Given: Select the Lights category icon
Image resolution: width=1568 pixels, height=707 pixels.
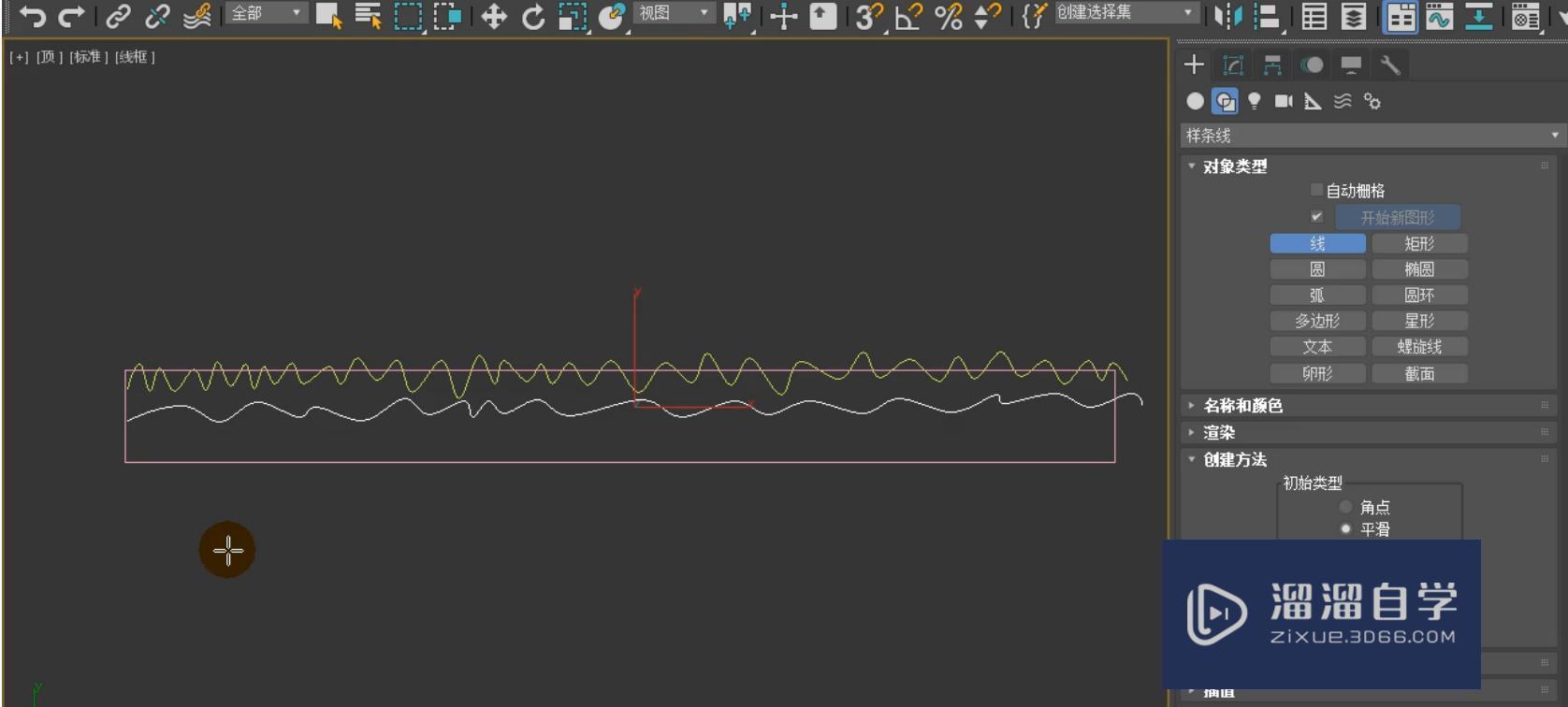Looking at the screenshot, I should pos(1255,101).
